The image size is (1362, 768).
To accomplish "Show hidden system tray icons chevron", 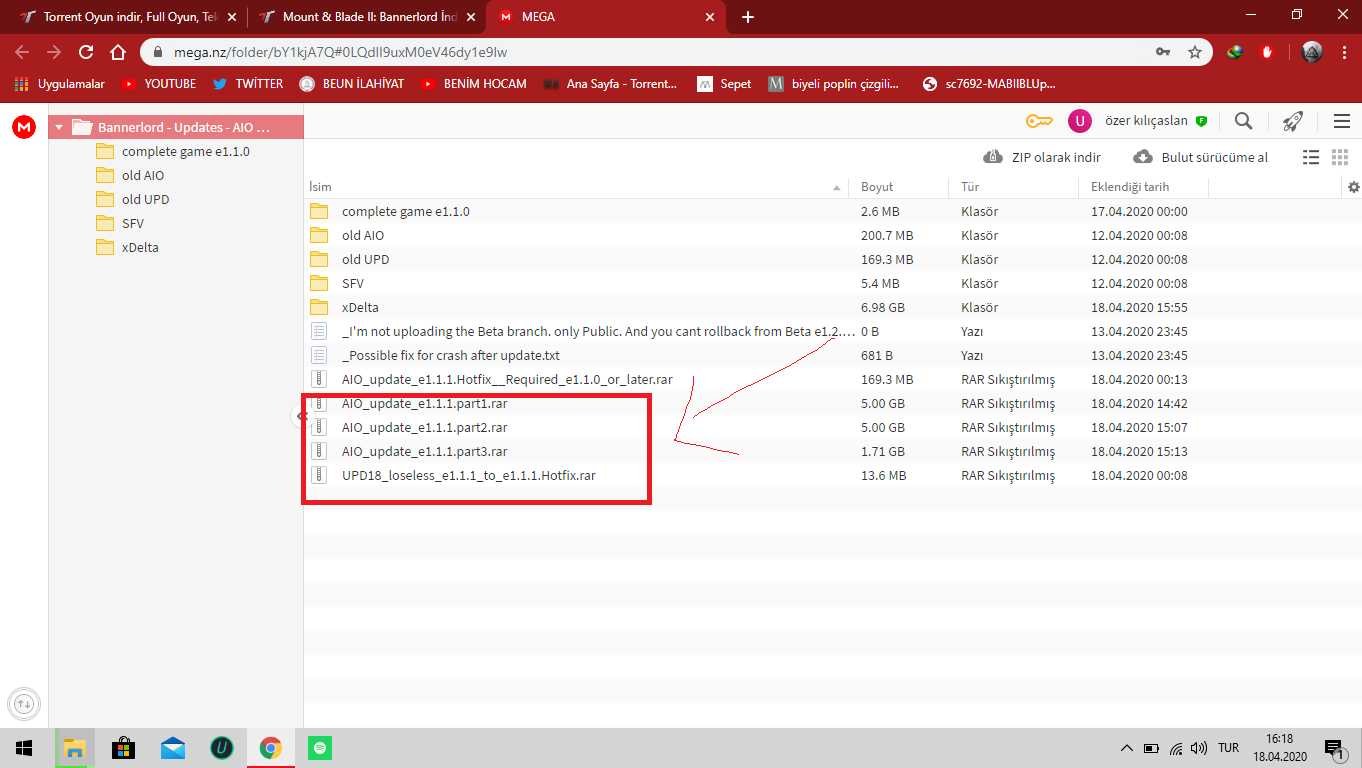I will (x=1126, y=748).
